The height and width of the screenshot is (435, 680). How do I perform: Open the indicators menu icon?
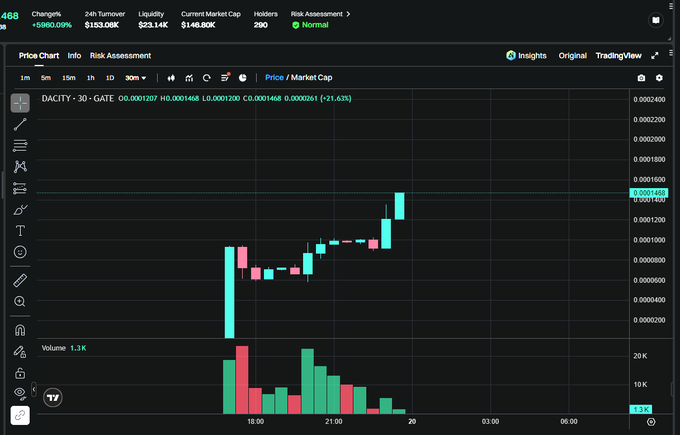tap(189, 78)
